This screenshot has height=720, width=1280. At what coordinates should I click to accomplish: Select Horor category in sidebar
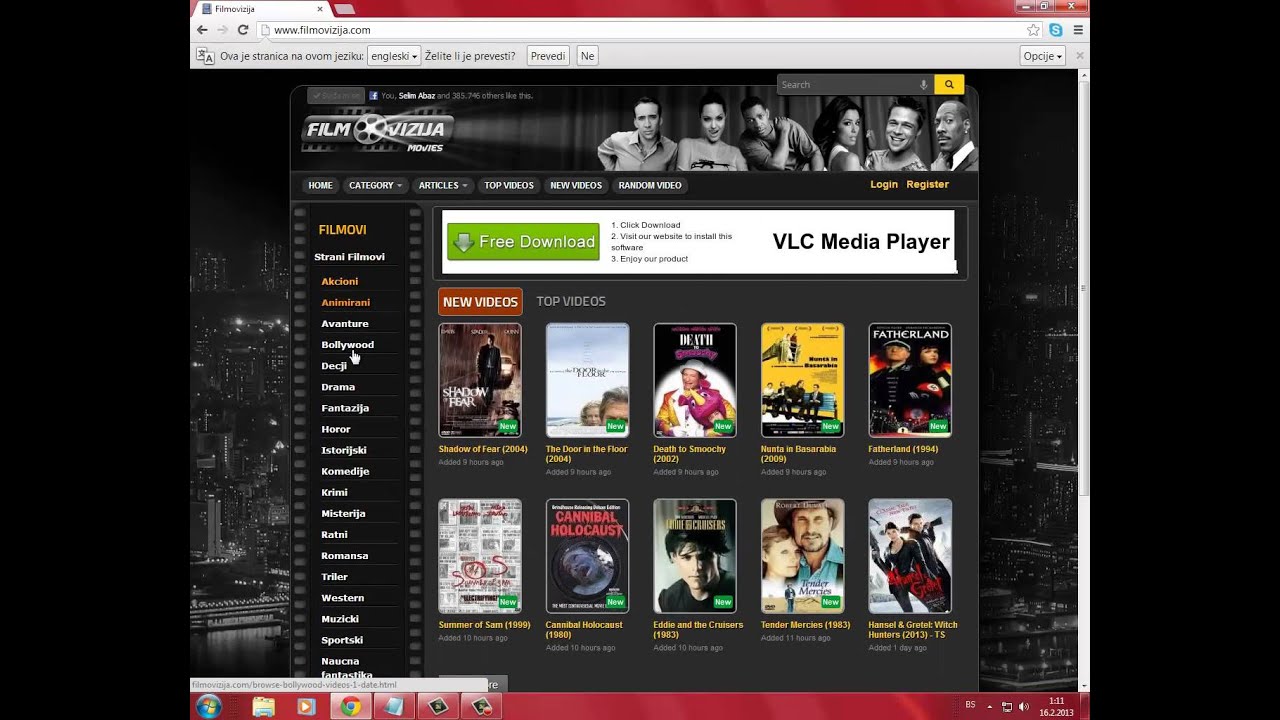pos(336,429)
